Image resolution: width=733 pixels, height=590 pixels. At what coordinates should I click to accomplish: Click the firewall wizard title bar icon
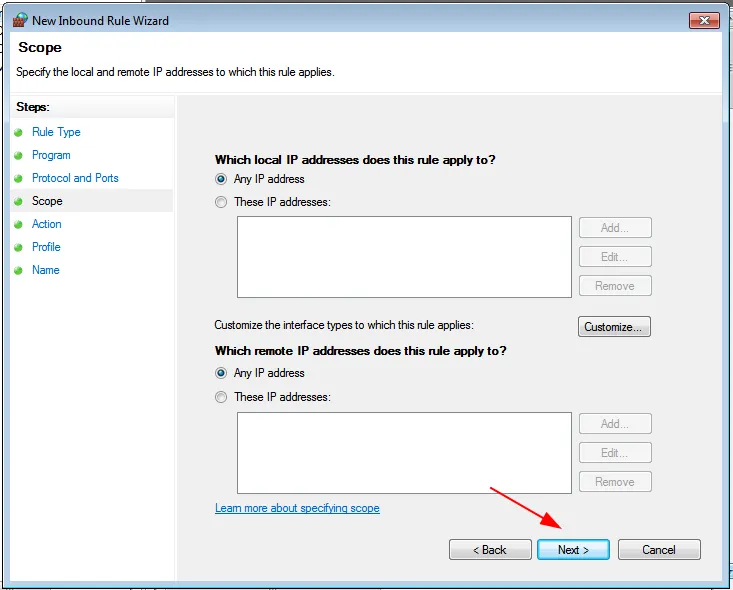(x=20, y=20)
